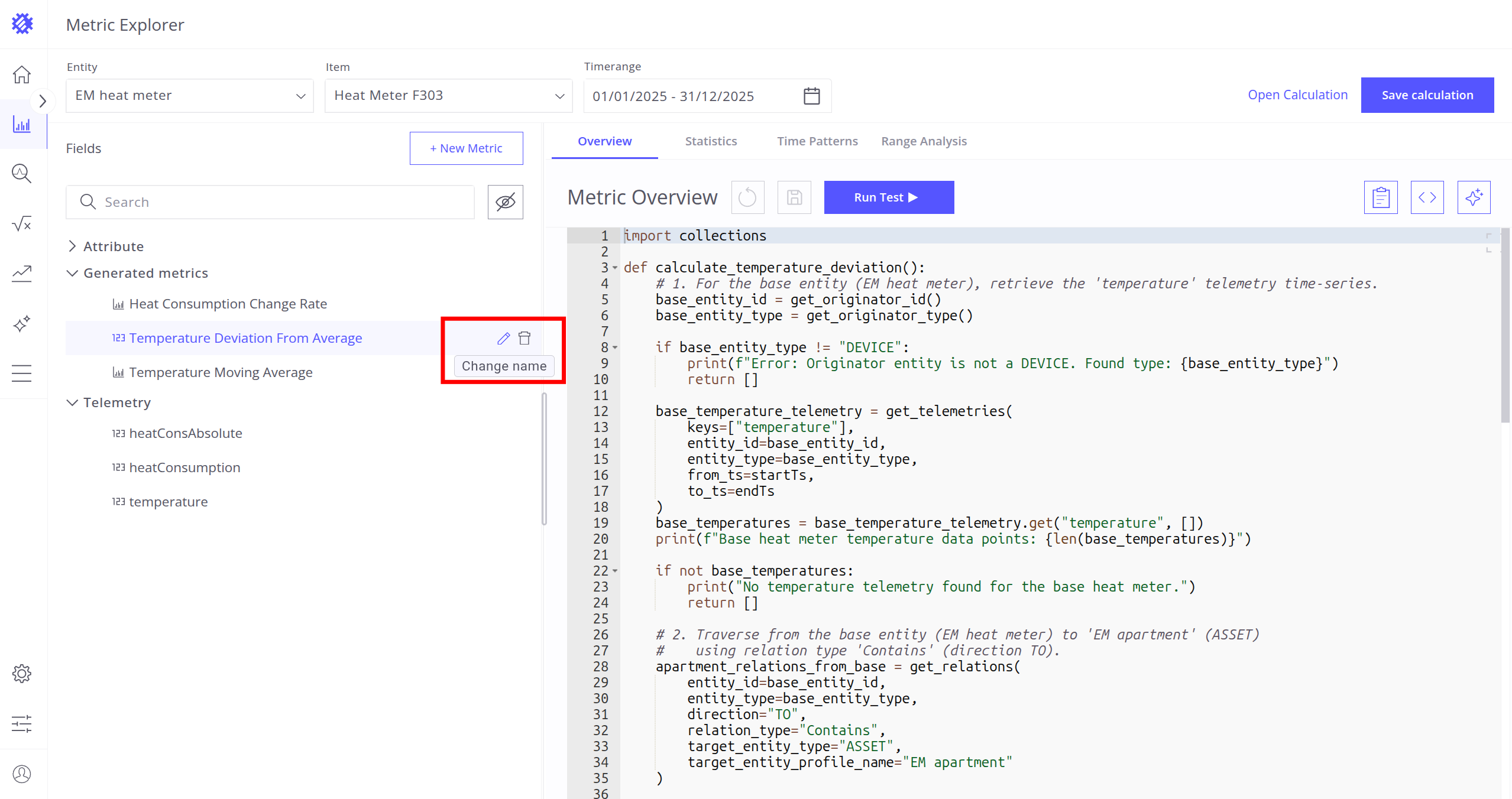
Task: Open the calendar icon in Timerange
Action: 812,96
